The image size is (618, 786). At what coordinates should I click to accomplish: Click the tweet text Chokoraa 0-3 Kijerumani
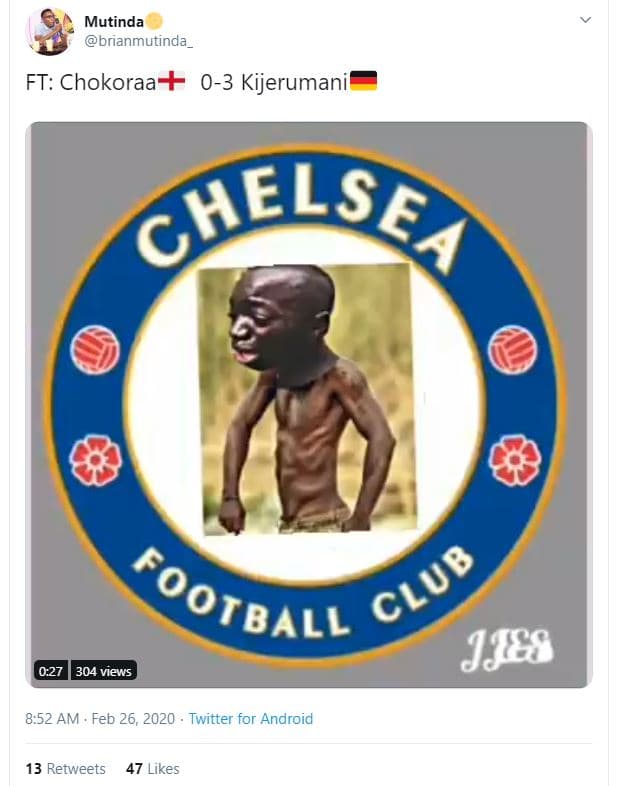pos(201,82)
